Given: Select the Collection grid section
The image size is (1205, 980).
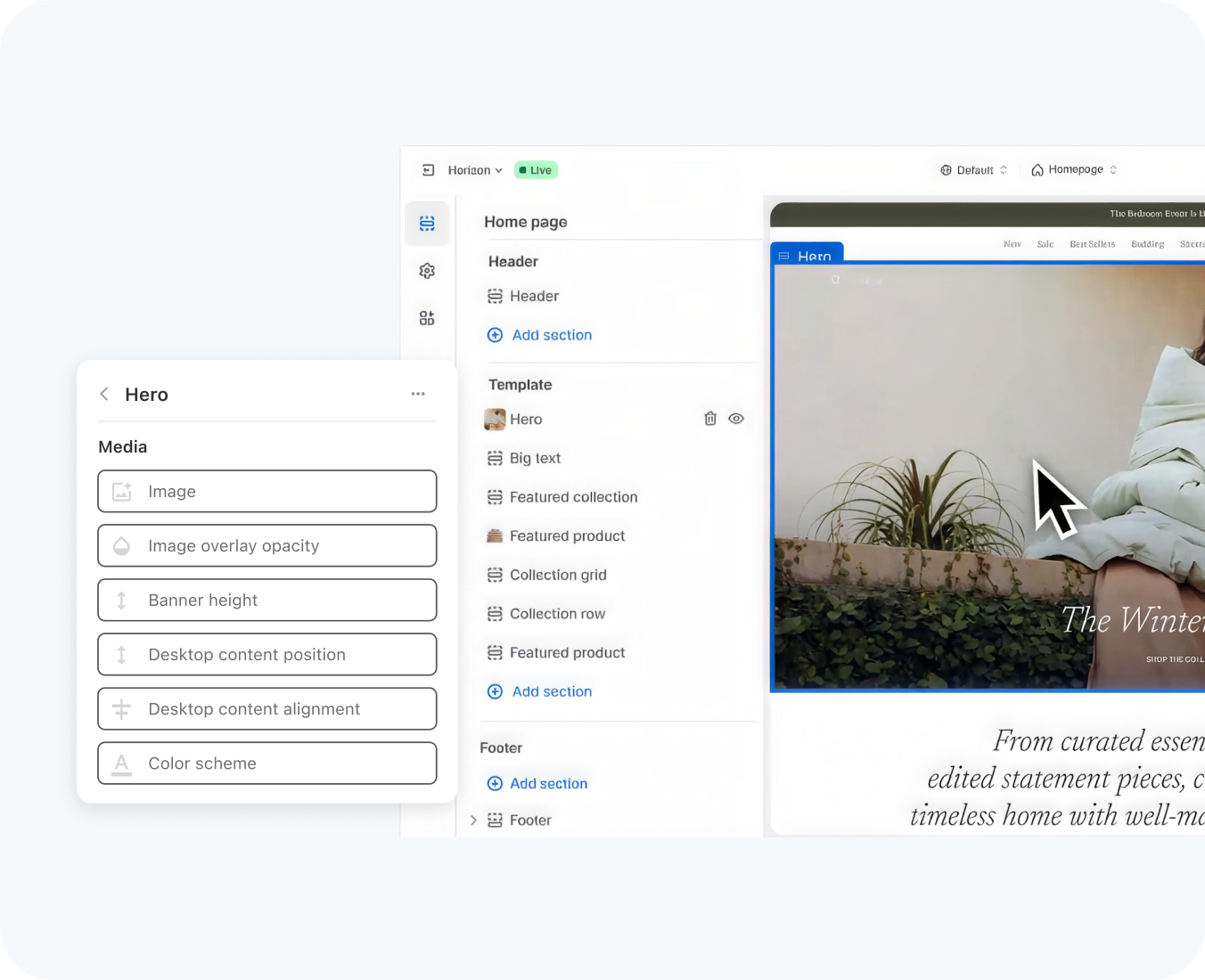Looking at the screenshot, I should (x=547, y=576).
